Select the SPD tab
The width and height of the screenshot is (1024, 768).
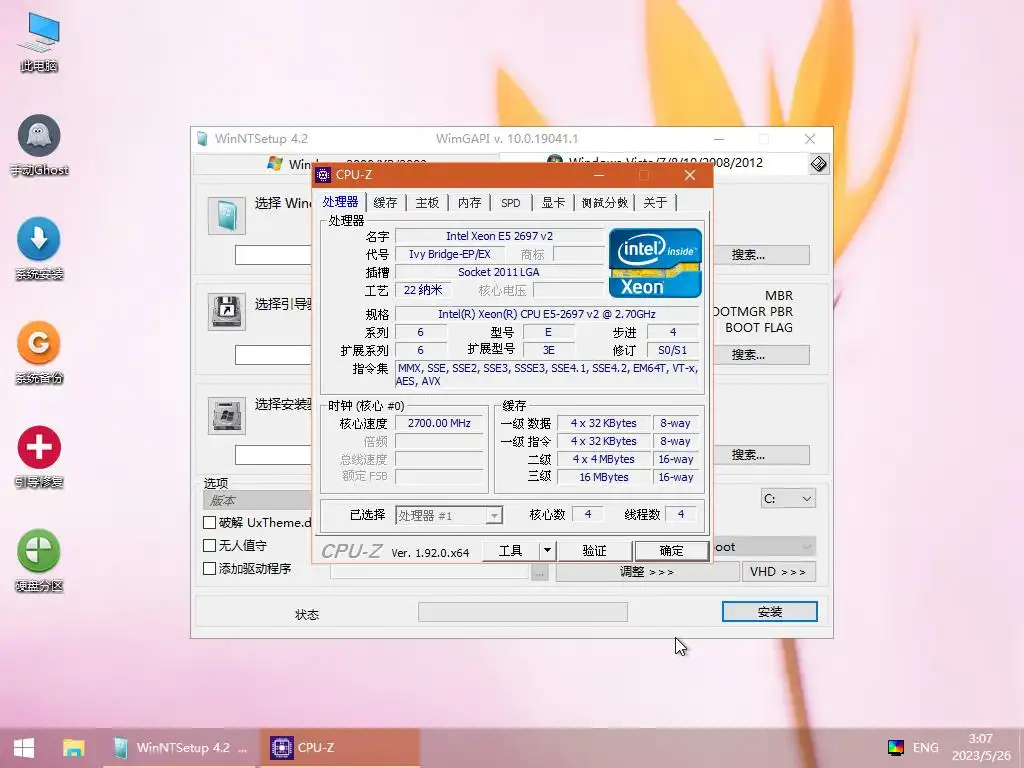coord(511,202)
